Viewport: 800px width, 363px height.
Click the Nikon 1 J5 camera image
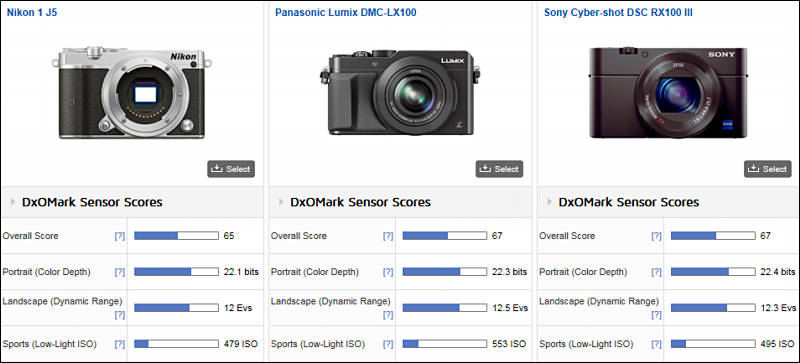[x=132, y=92]
